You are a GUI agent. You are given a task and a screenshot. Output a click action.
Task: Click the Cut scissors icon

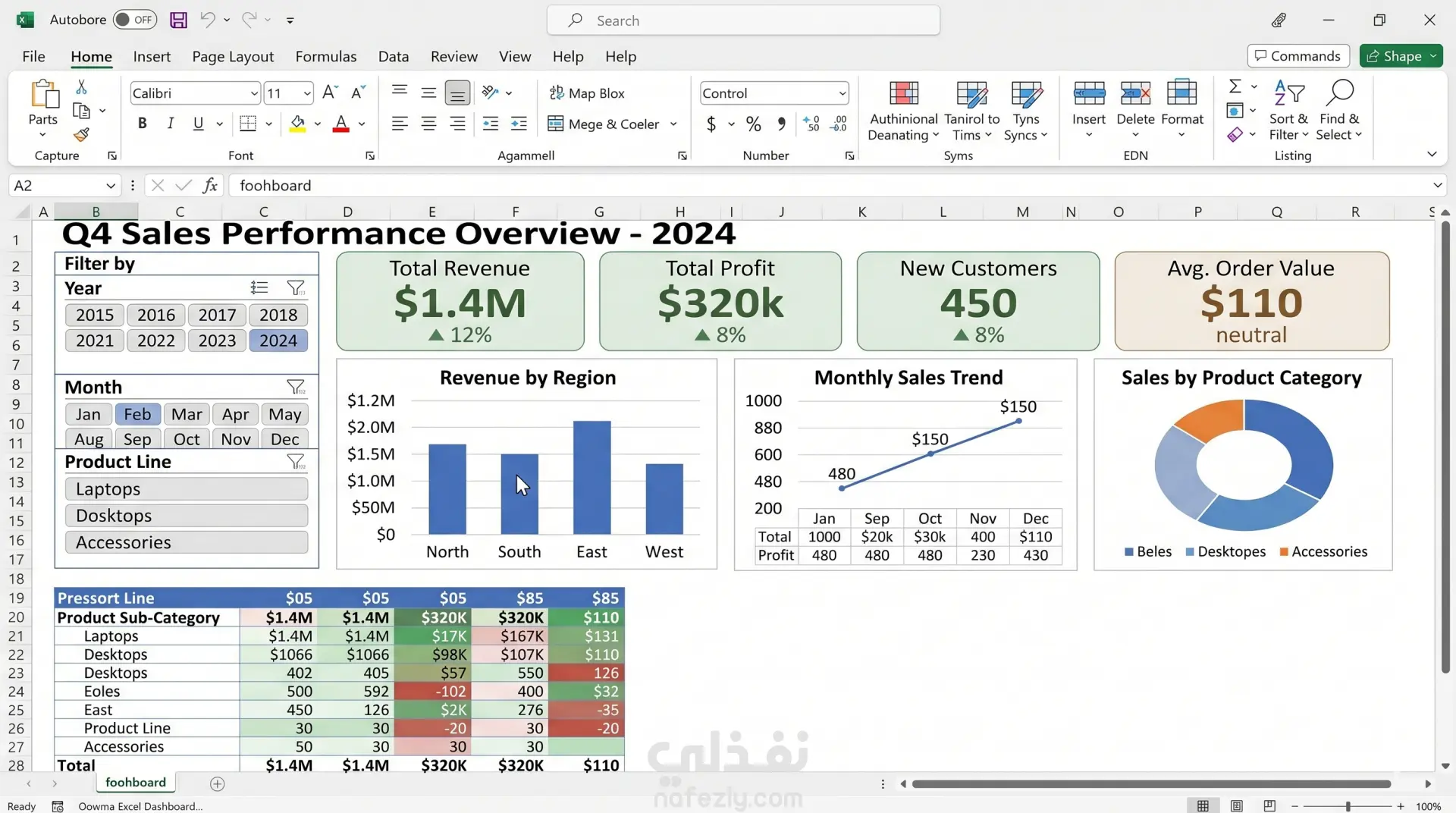(x=81, y=86)
